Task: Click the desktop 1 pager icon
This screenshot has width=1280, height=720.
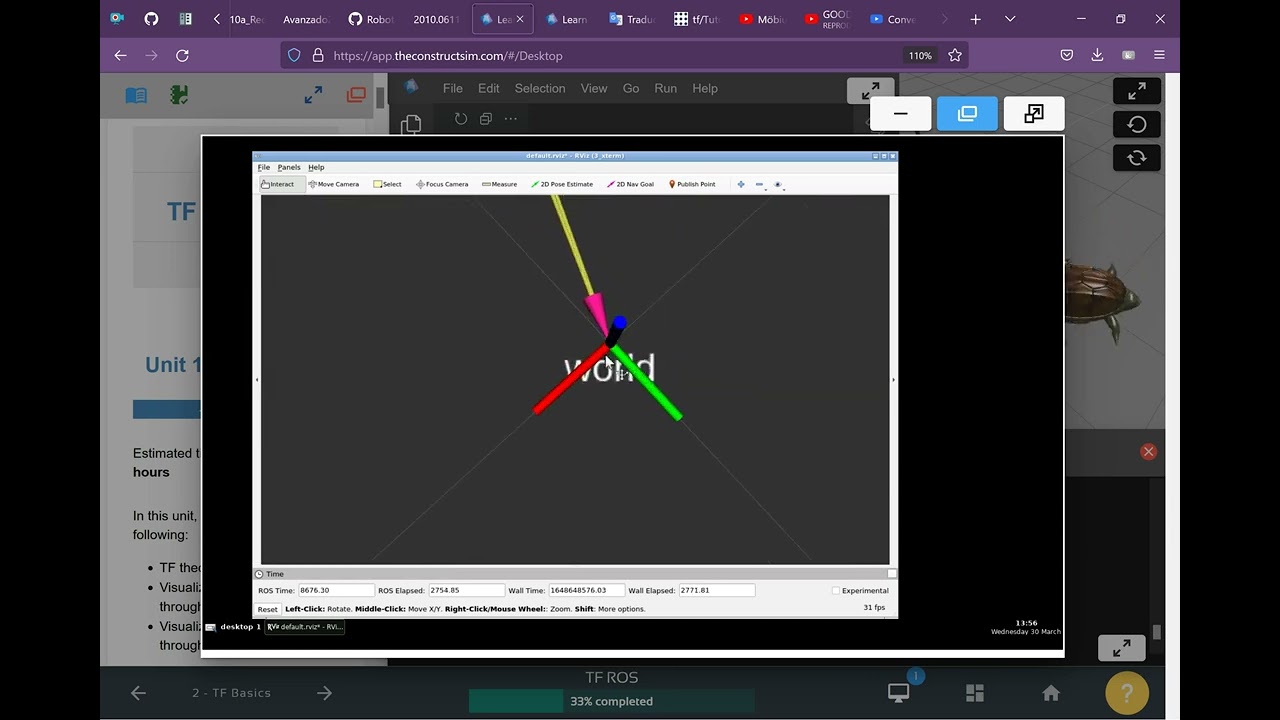Action: click(211, 627)
